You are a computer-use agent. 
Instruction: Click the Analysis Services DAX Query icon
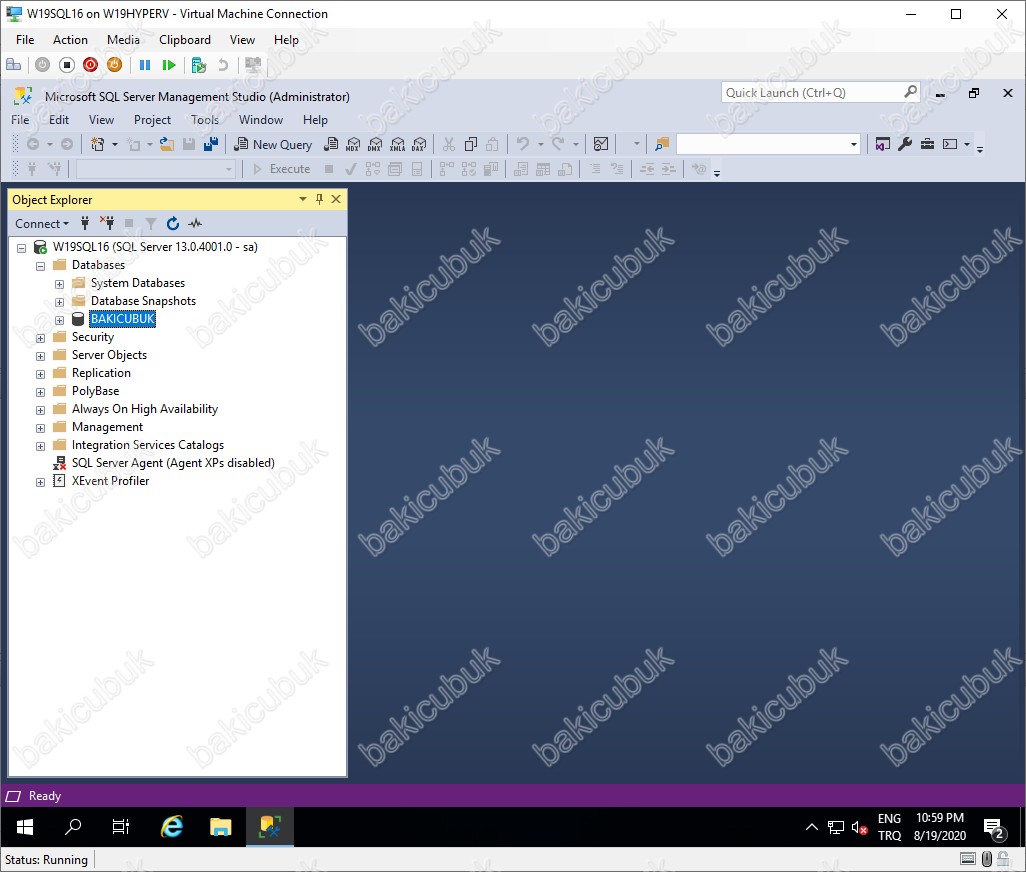pos(419,145)
